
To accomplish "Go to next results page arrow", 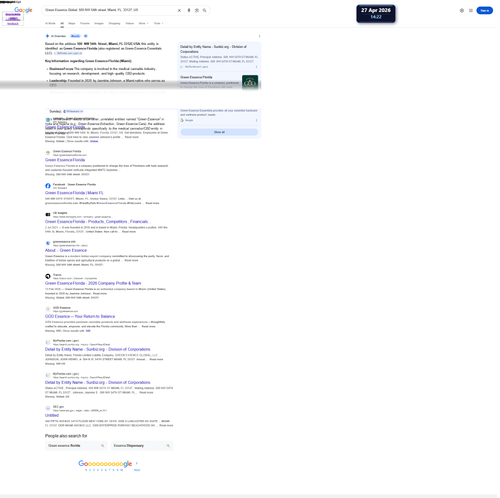I will click(x=137, y=463).
